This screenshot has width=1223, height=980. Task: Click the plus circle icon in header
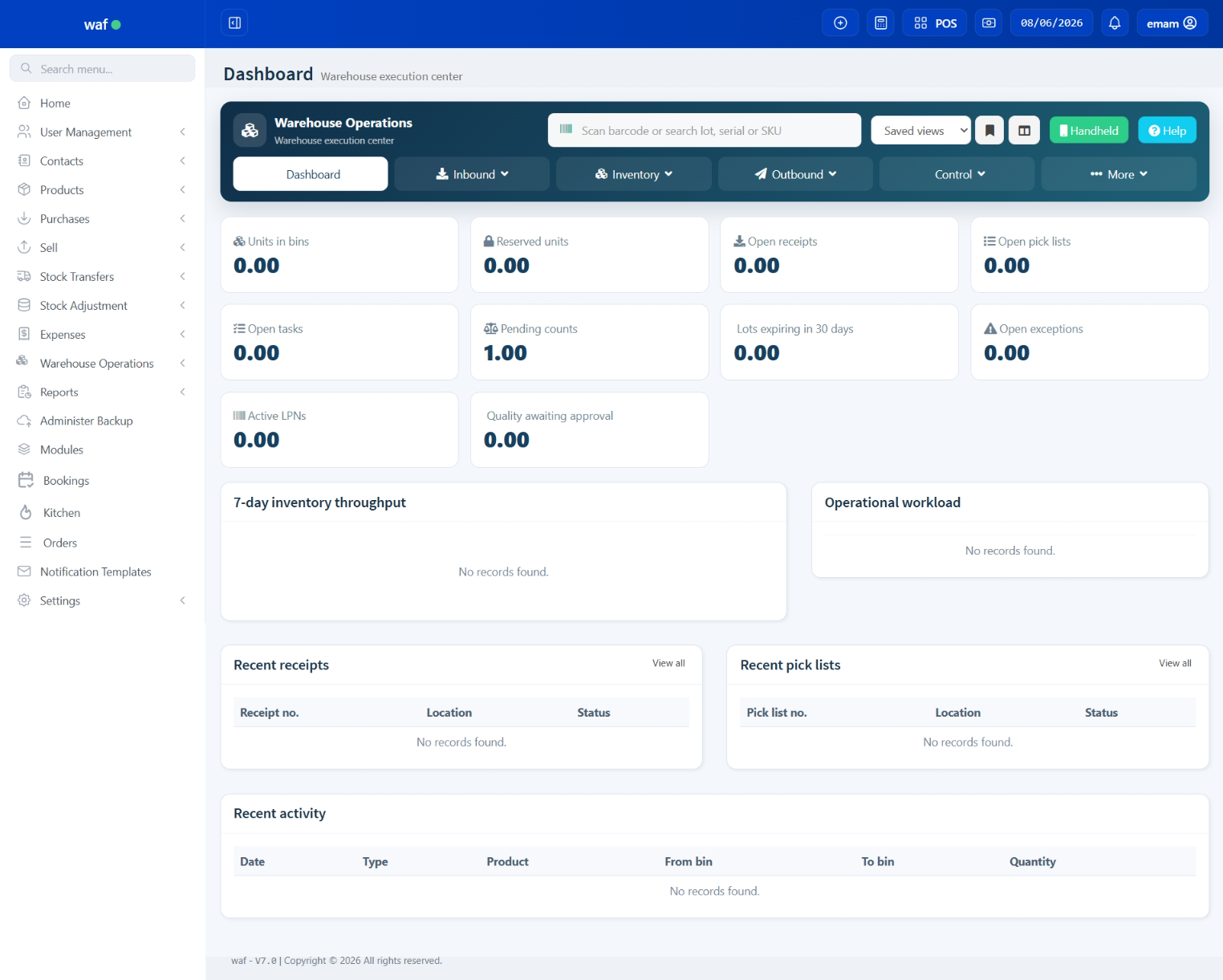[x=840, y=23]
